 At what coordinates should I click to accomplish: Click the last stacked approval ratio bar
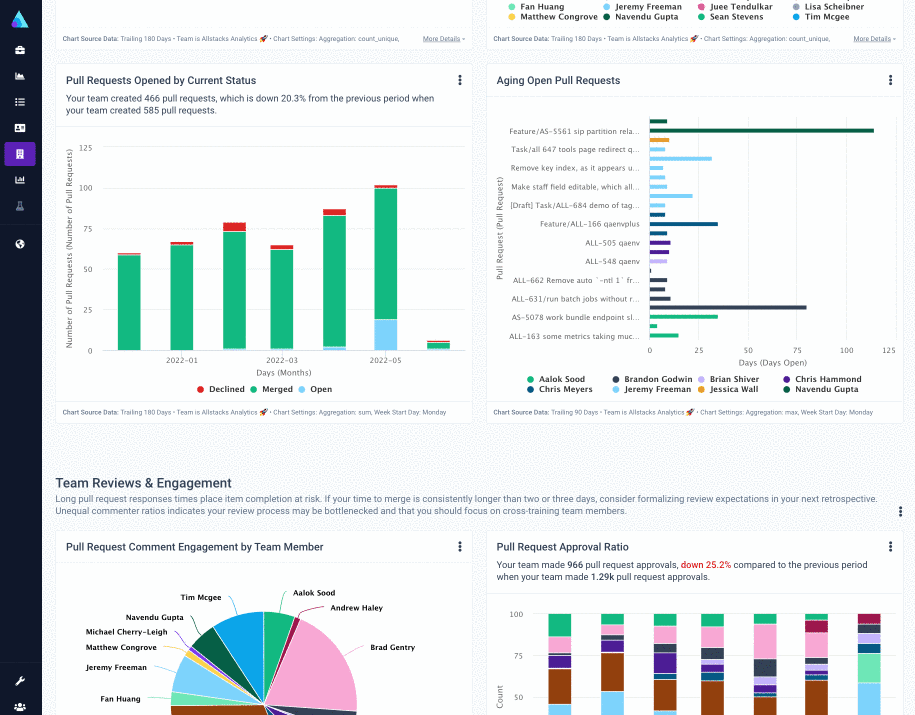tap(869, 664)
